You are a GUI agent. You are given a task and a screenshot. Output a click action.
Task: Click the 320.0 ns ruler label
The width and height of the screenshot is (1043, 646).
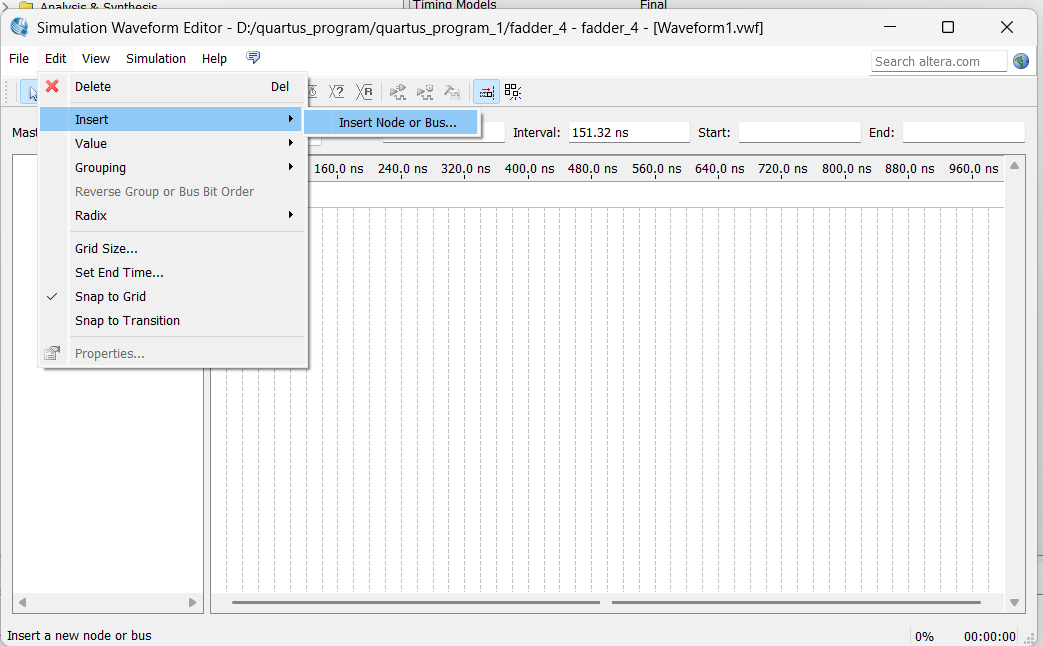coord(466,169)
